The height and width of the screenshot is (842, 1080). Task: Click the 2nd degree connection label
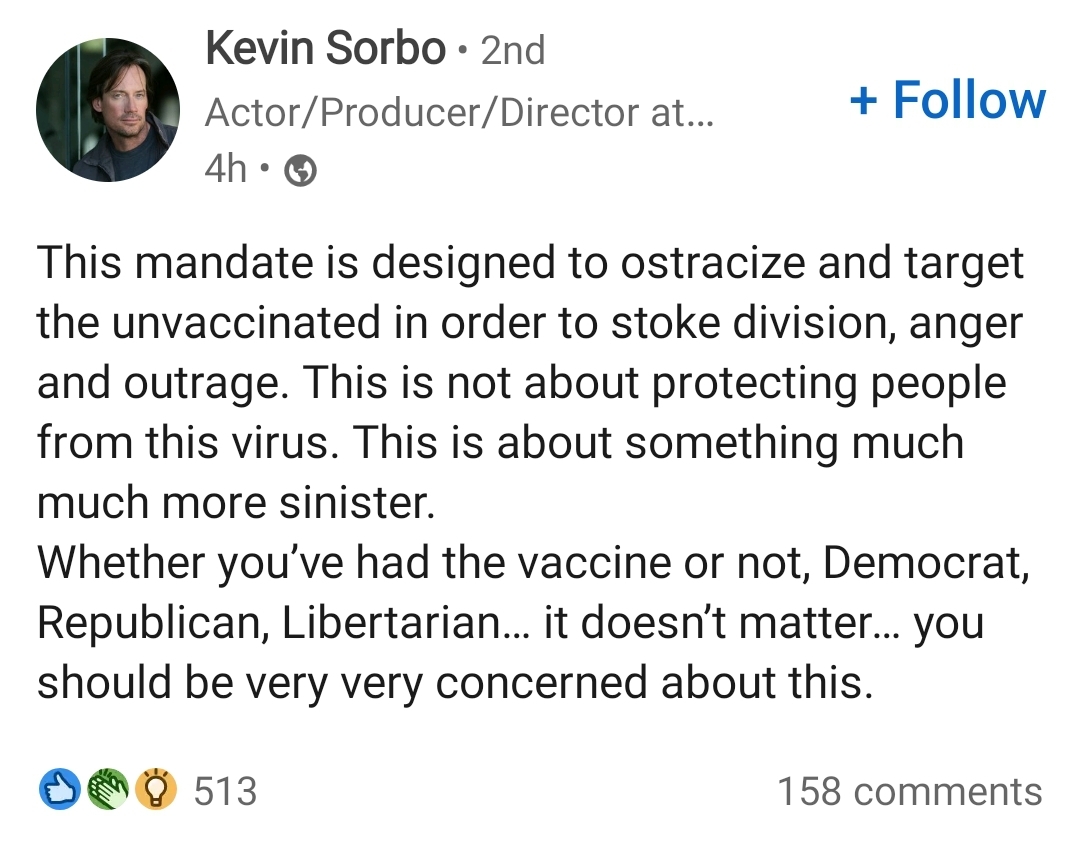coord(512,50)
